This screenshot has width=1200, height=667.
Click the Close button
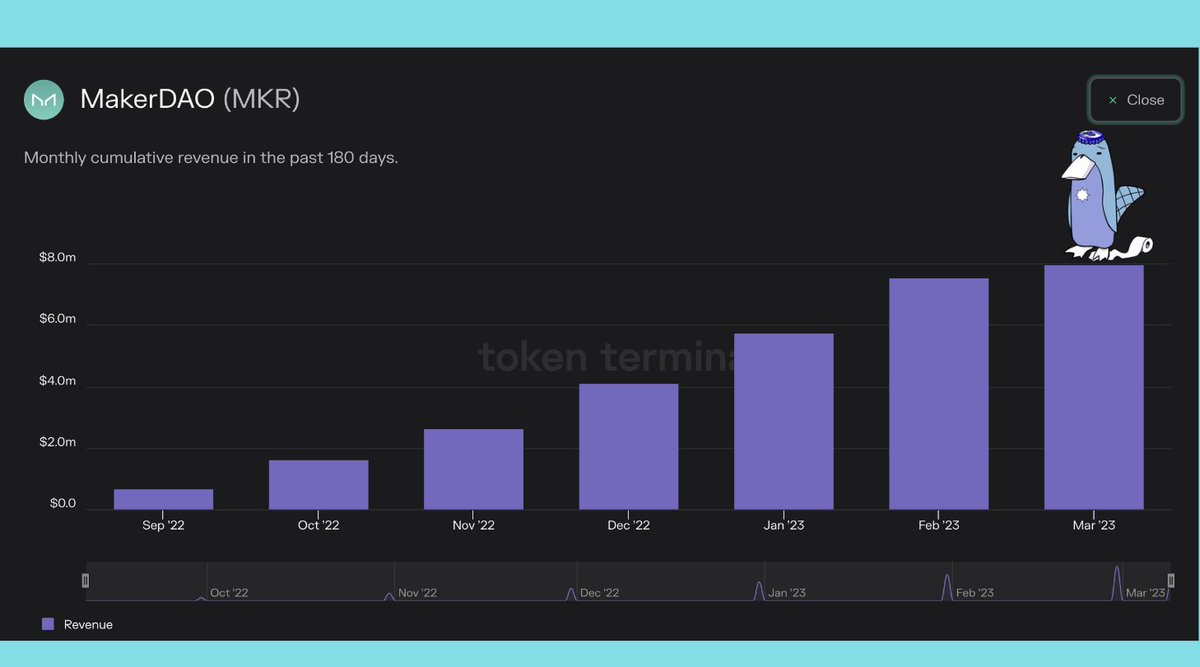point(1135,100)
